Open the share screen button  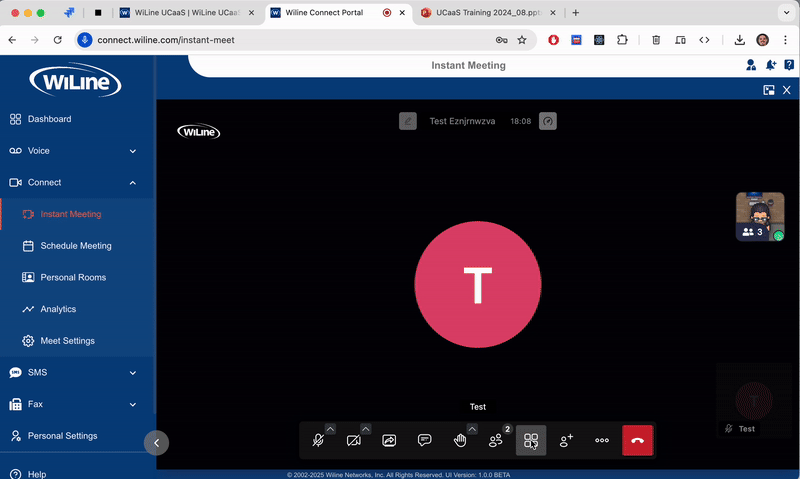[x=389, y=440]
